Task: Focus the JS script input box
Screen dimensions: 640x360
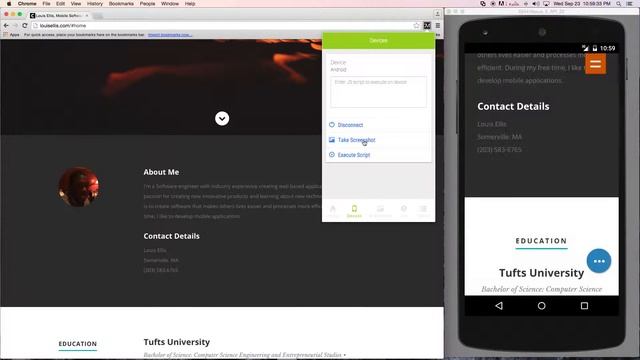Action: 378,92
